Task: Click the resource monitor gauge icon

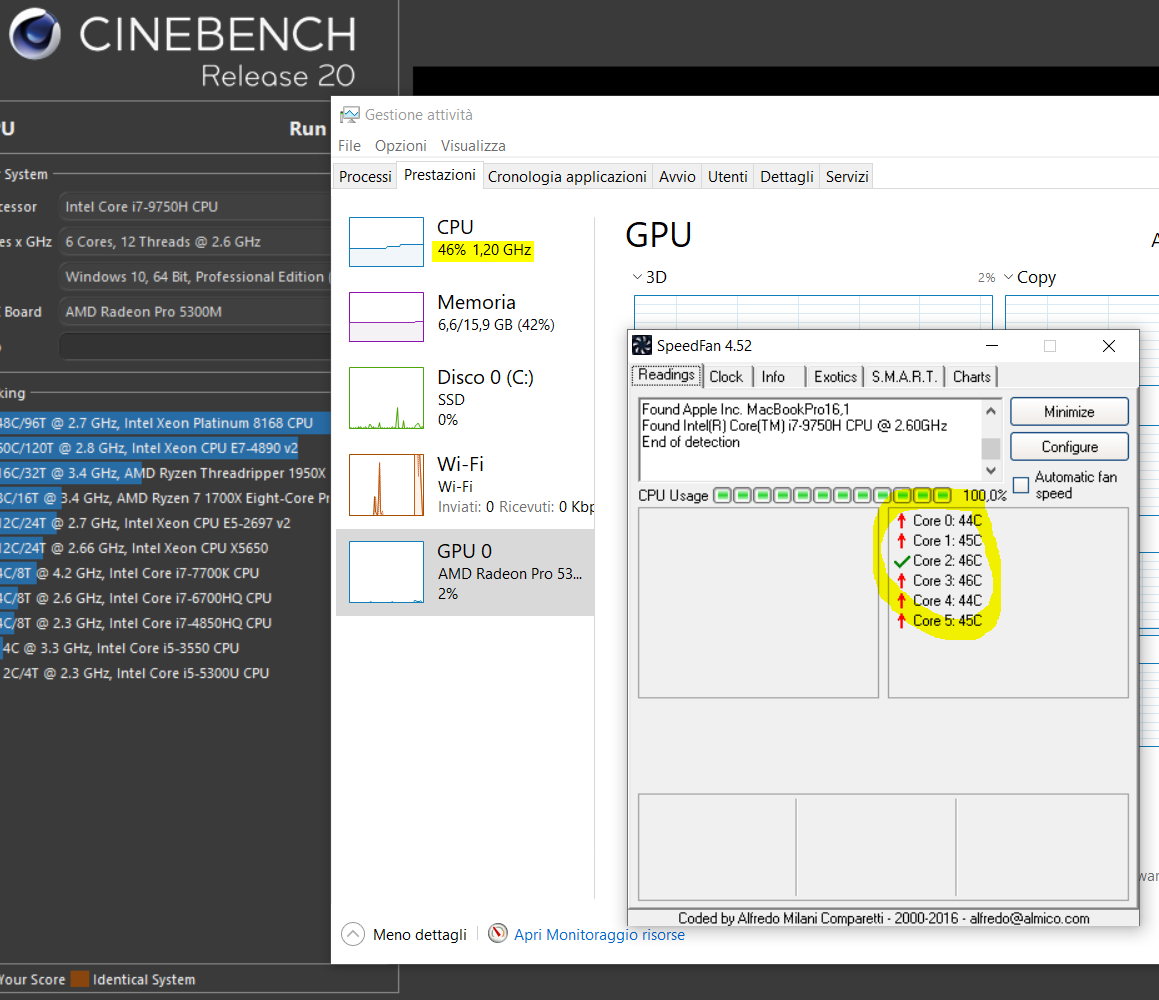Action: (x=498, y=933)
